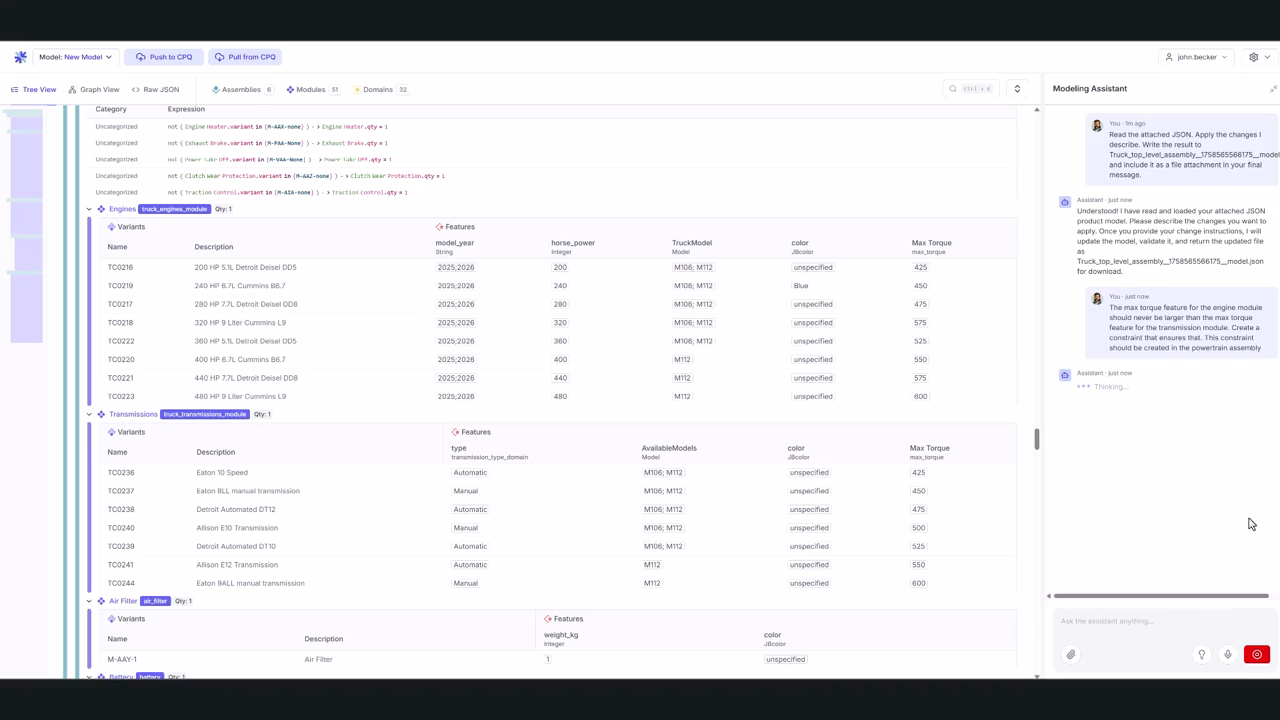Viewport: 1280px width, 720px height.
Task: Expand the john.becker user menu
Action: 1195,57
